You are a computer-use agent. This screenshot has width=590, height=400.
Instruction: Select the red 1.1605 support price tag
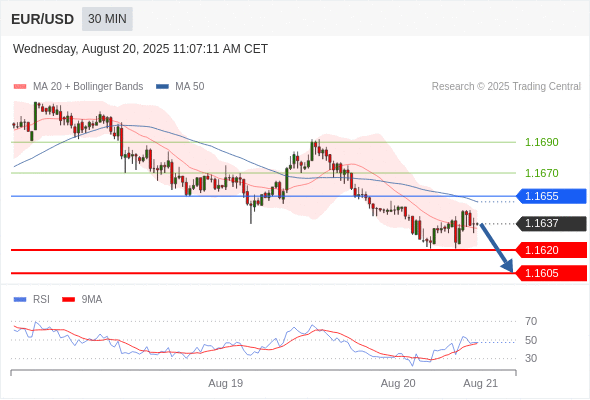click(551, 273)
